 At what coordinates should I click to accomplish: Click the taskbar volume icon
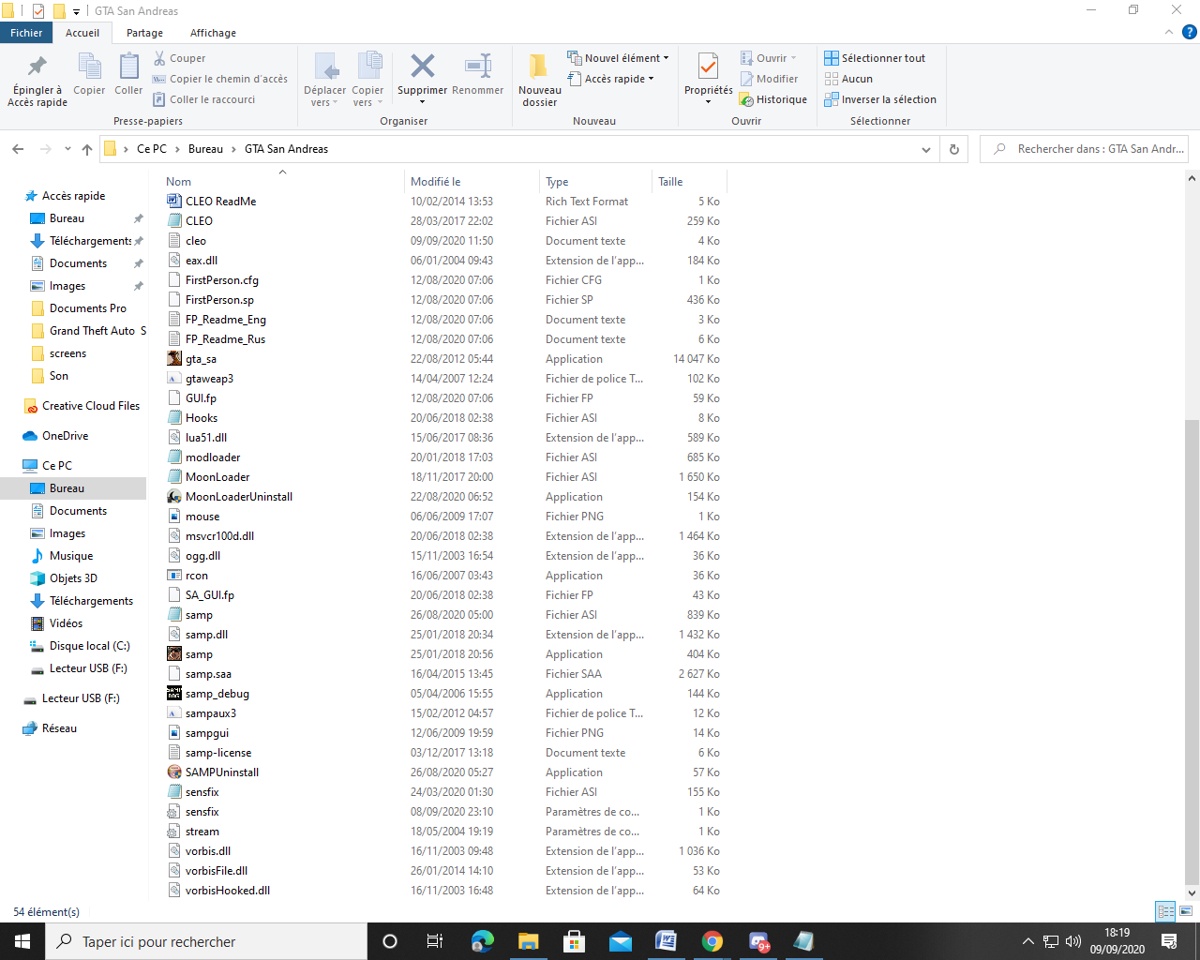click(x=1074, y=941)
